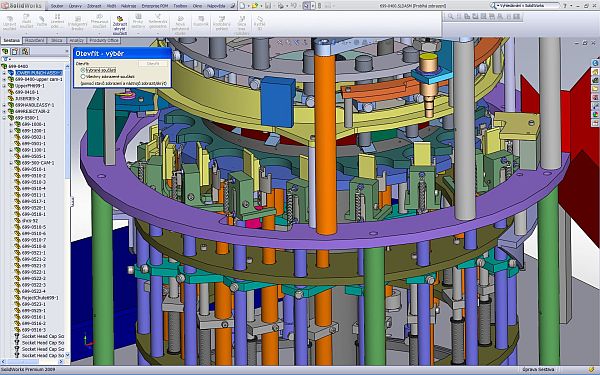Toggle the menu bar pushpin

click(x=233, y=6)
